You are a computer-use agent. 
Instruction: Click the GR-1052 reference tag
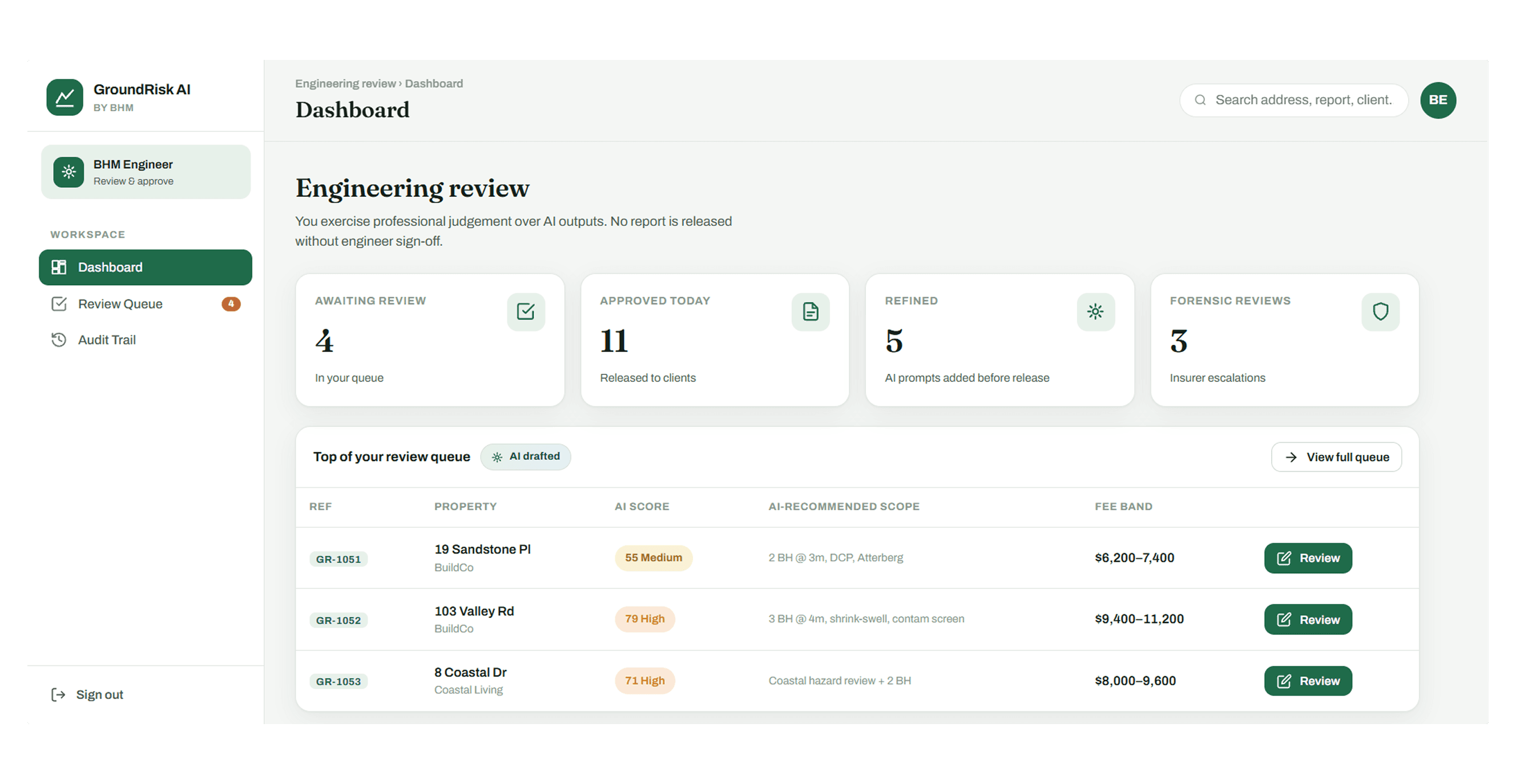coord(338,620)
